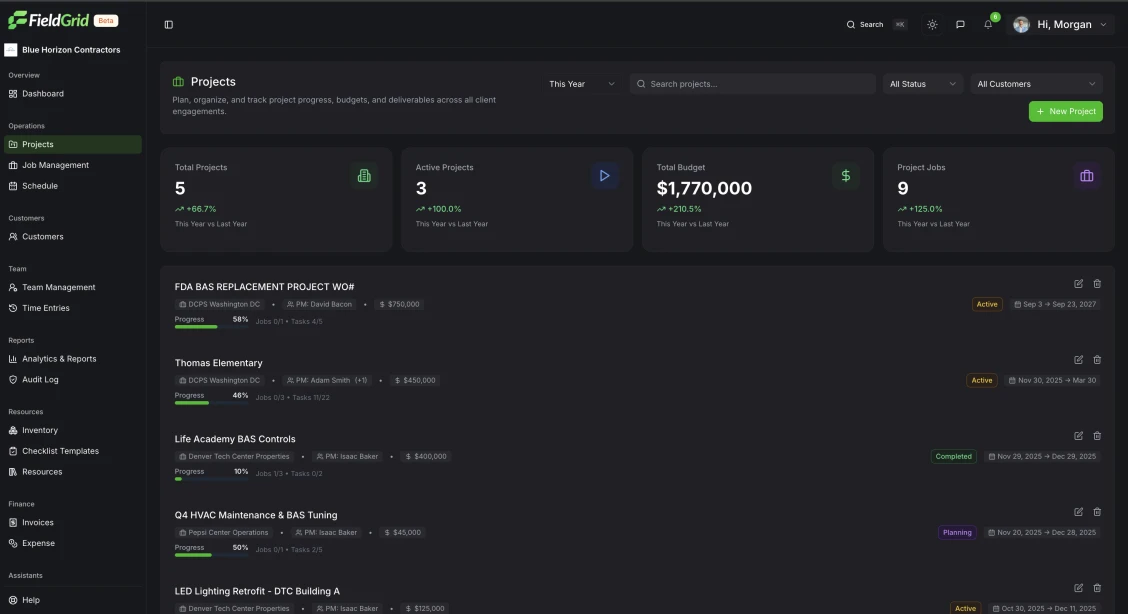Click the Sep 3 → Sep 23, 2027 date
The width and height of the screenshot is (1128, 614).
[1055, 304]
